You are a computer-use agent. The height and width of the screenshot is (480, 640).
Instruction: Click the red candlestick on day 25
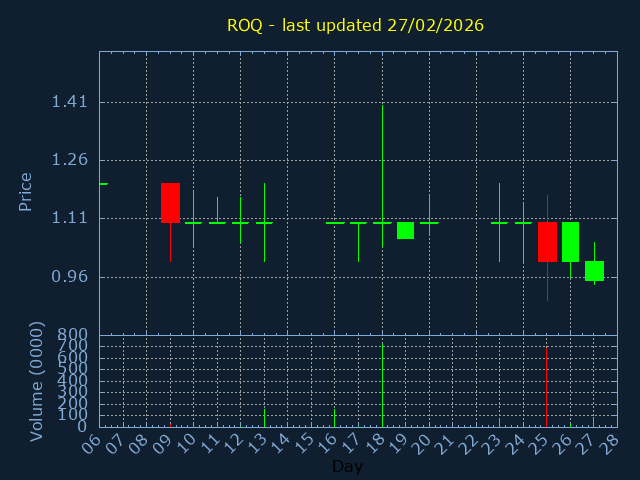tap(547, 241)
